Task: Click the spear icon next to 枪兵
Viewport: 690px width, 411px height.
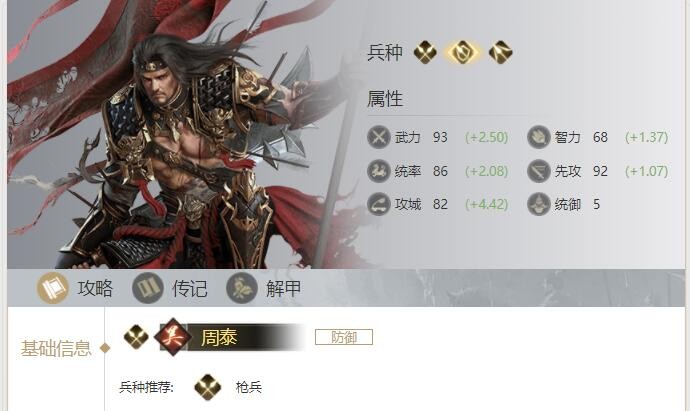Action: click(207, 387)
